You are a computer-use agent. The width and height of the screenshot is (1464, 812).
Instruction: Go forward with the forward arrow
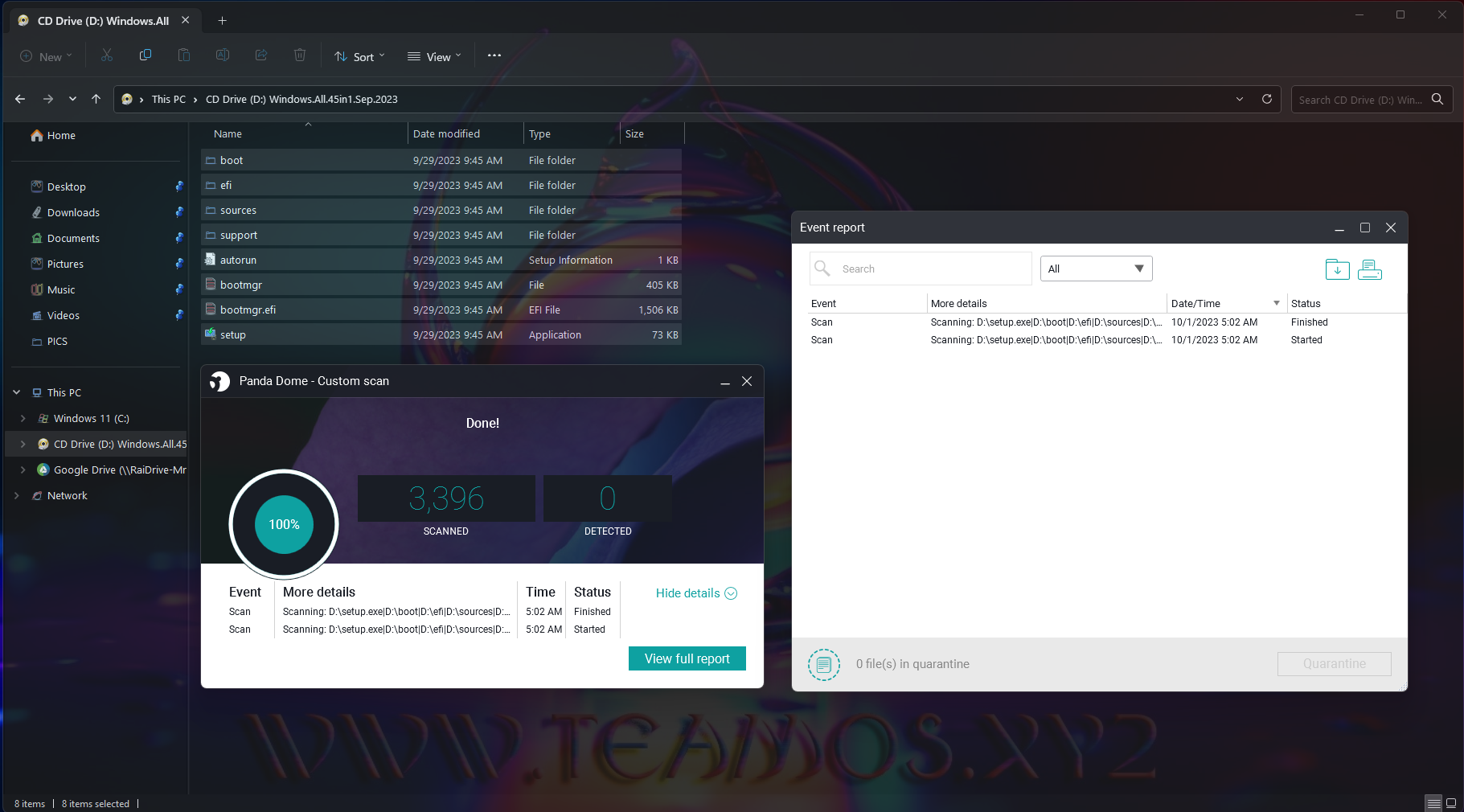coord(48,99)
